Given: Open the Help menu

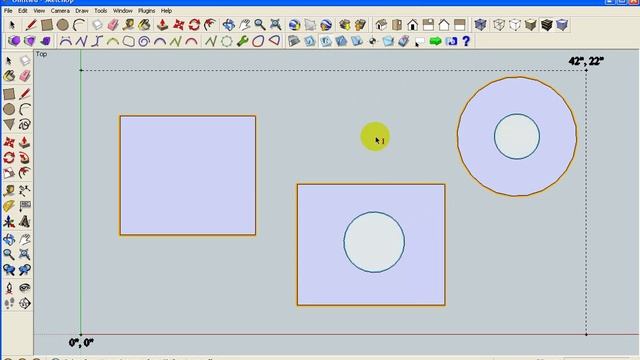Looking at the screenshot, I should 166,11.
